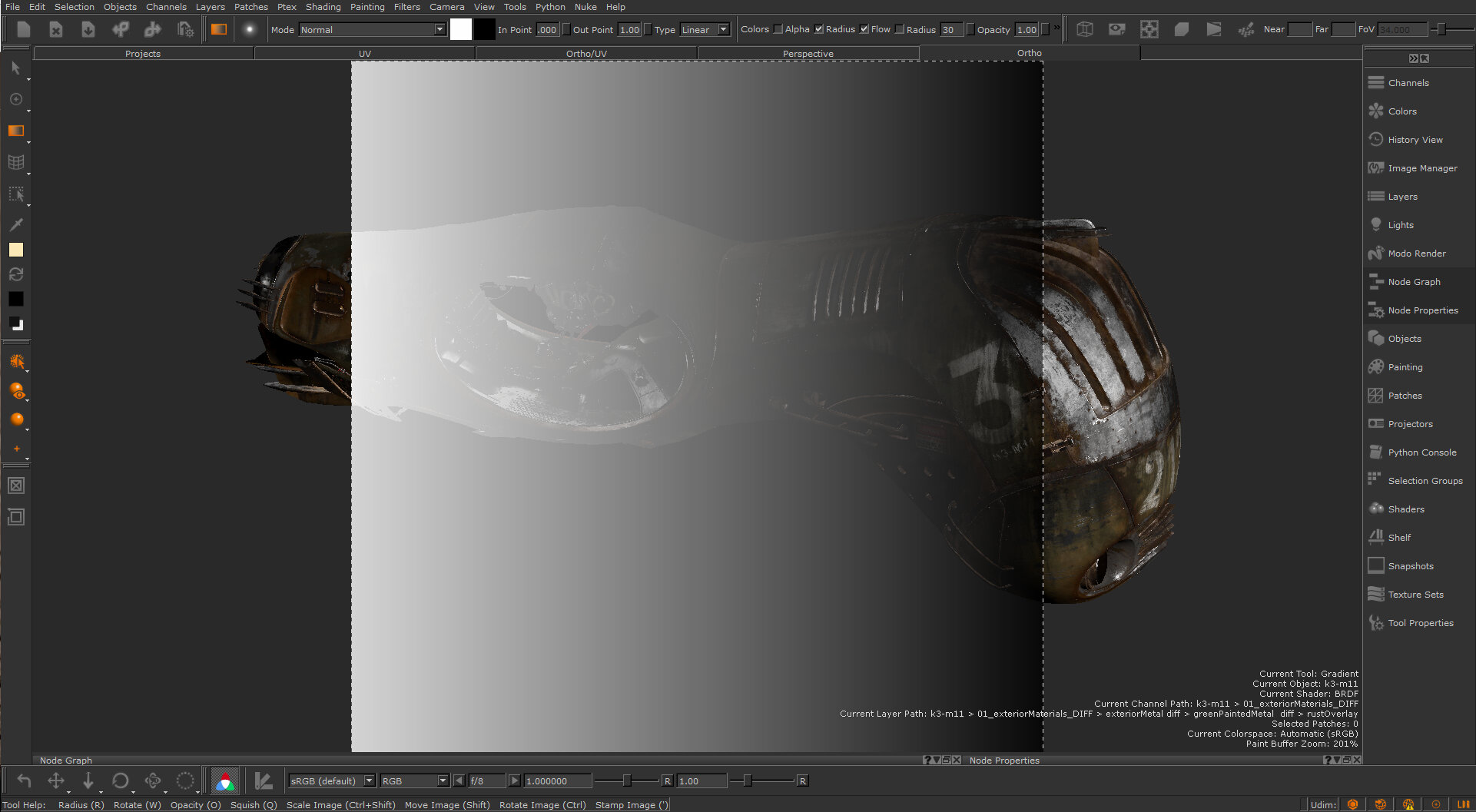Image resolution: width=1476 pixels, height=812 pixels.
Task: Enable the Alpha checkbox
Action: pyautogui.click(x=778, y=29)
